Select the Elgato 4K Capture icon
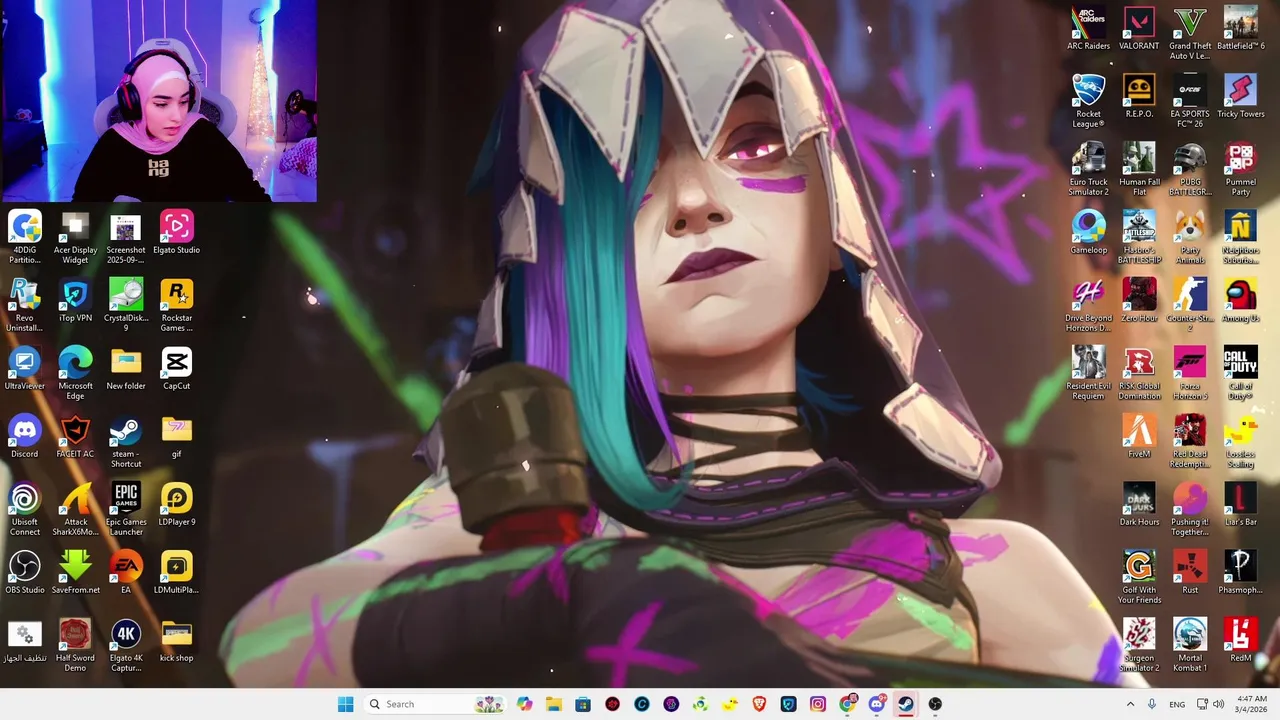Image resolution: width=1280 pixels, height=720 pixels. (126, 645)
